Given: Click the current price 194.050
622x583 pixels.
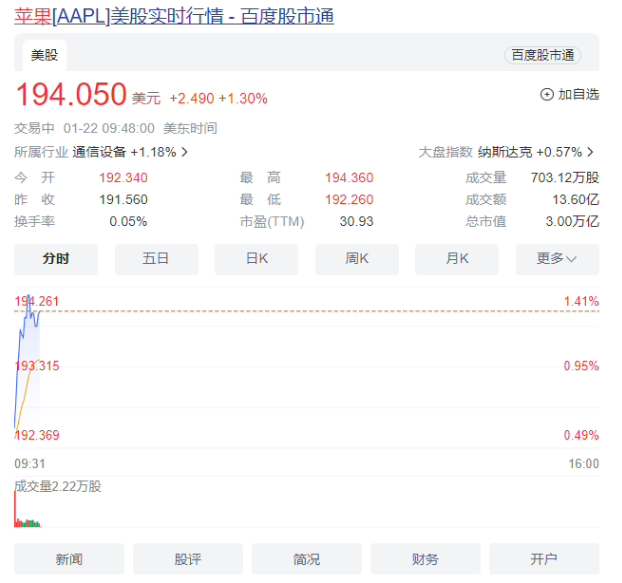Looking at the screenshot, I should click(x=71, y=96).
